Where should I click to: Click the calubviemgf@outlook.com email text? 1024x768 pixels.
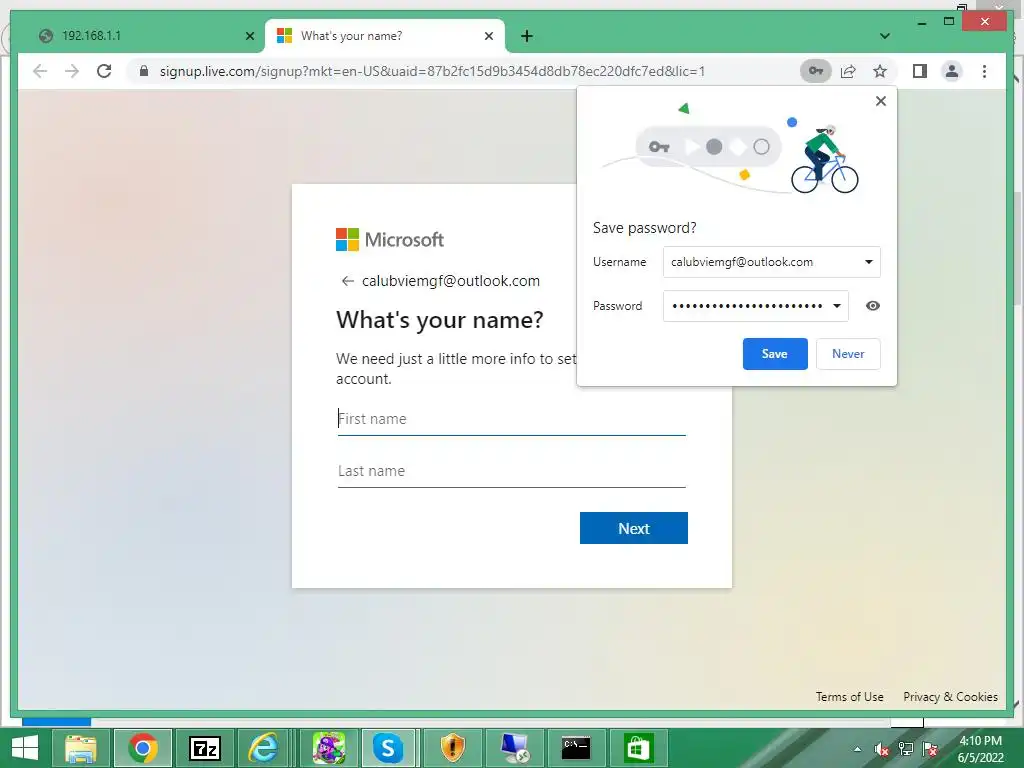click(451, 281)
